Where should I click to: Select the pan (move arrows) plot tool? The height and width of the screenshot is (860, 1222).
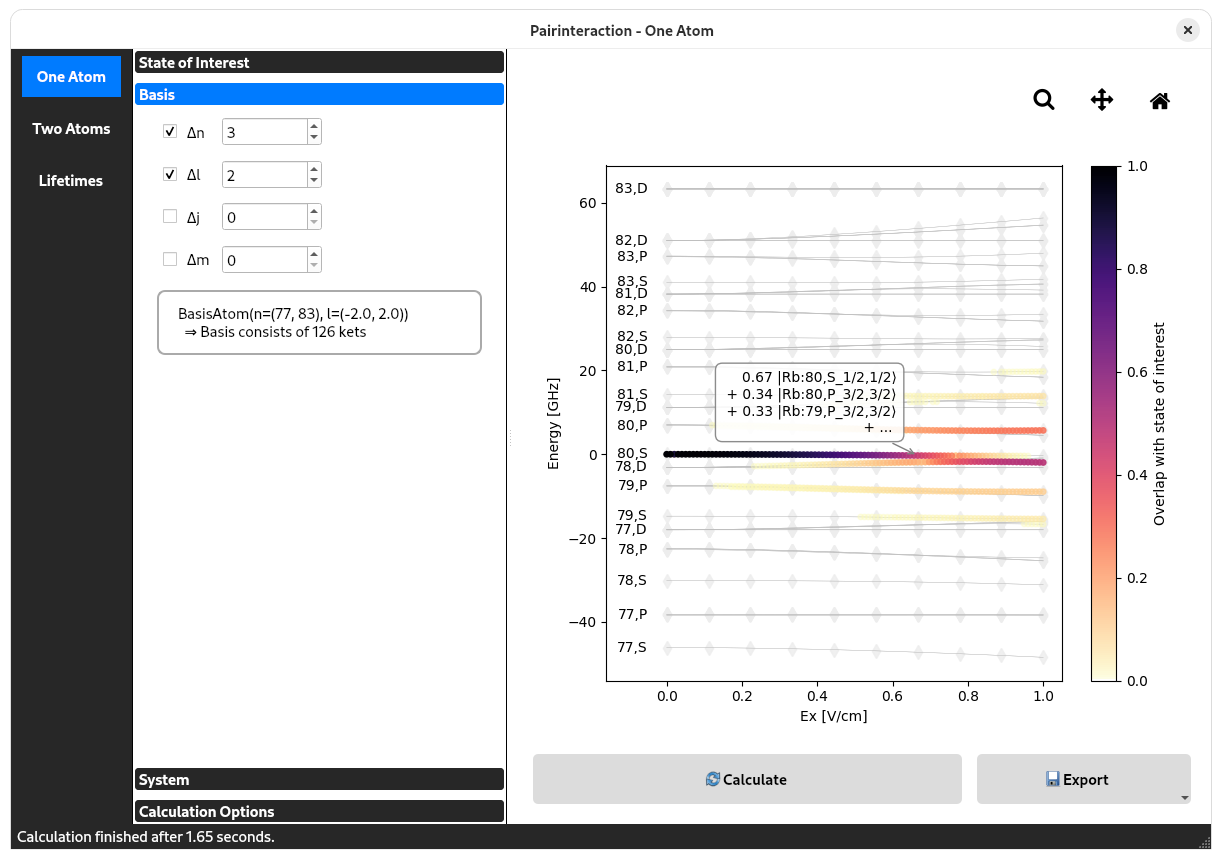[1101, 100]
